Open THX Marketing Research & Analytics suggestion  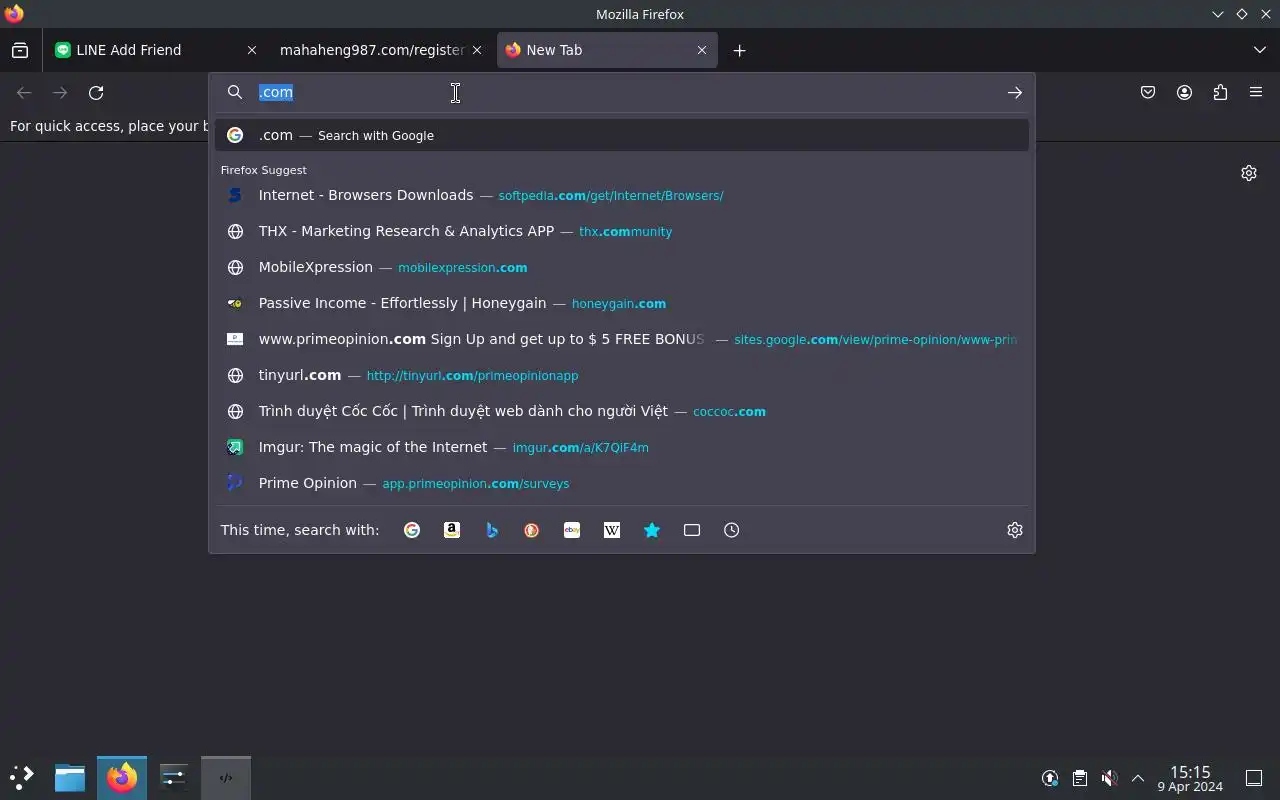[x=622, y=231]
